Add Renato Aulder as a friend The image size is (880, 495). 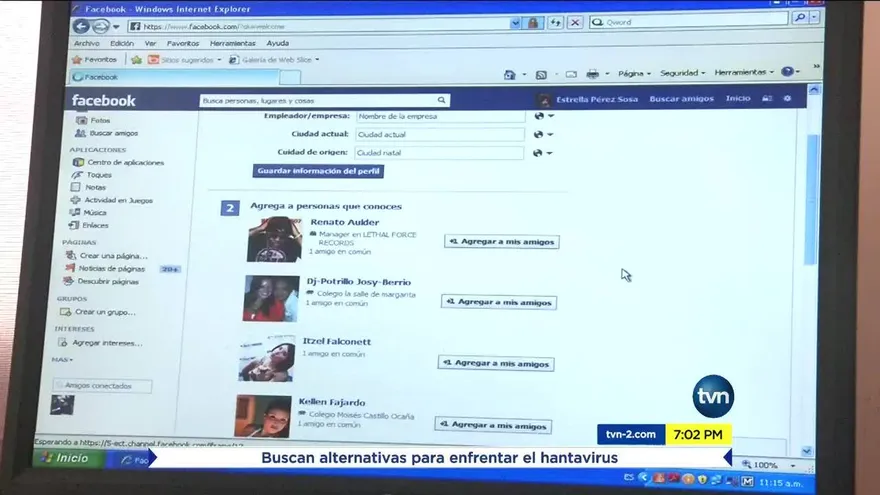(502, 241)
